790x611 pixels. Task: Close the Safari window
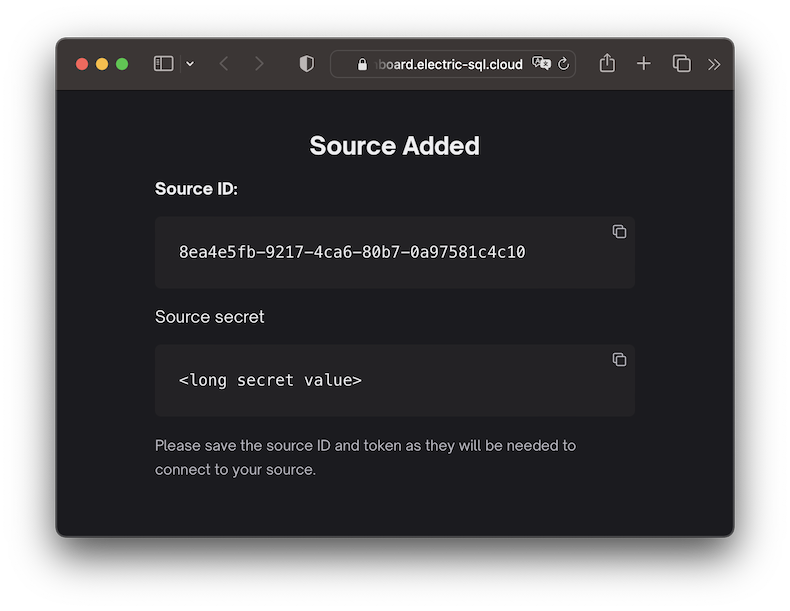[82, 64]
